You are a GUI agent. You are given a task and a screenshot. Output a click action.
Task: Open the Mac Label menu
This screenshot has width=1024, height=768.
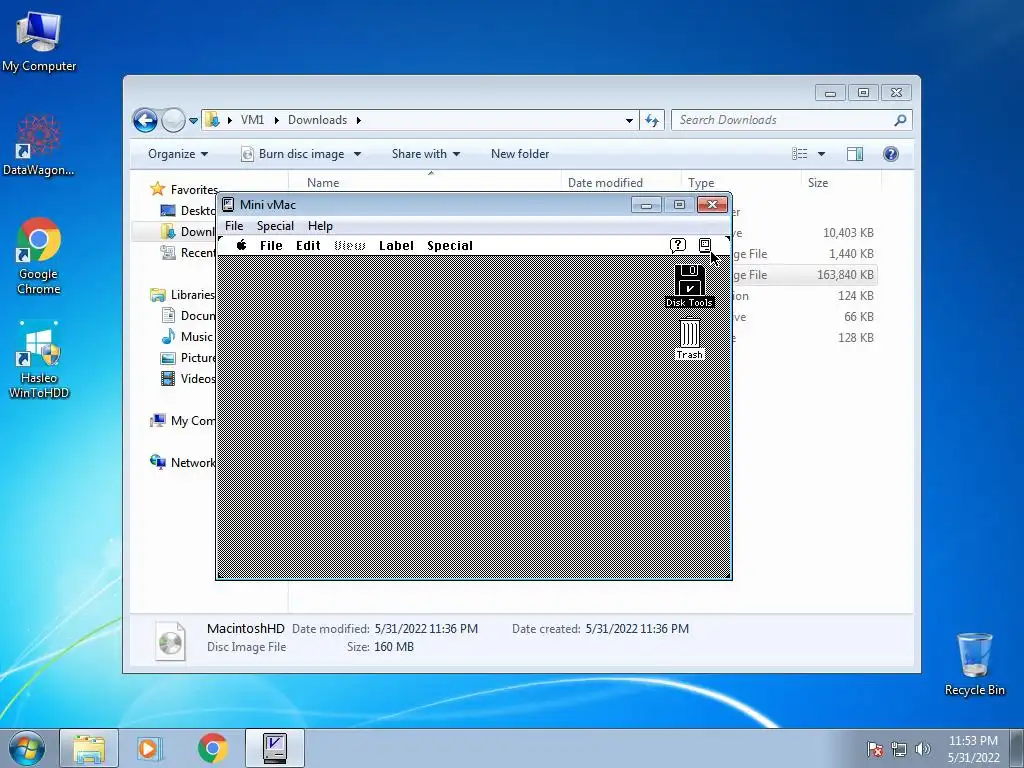tap(396, 246)
